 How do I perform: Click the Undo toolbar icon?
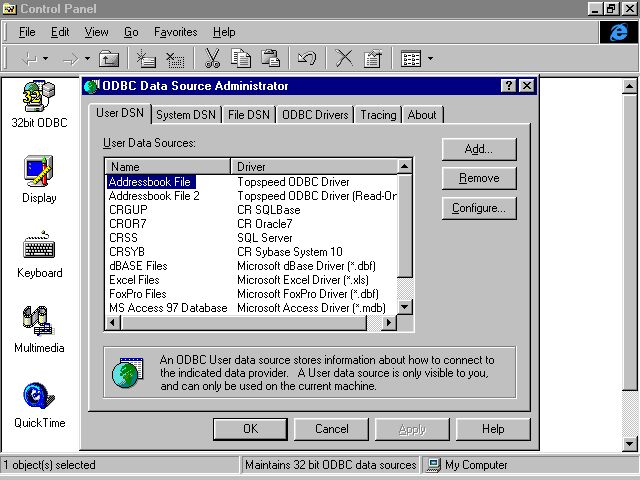307,58
